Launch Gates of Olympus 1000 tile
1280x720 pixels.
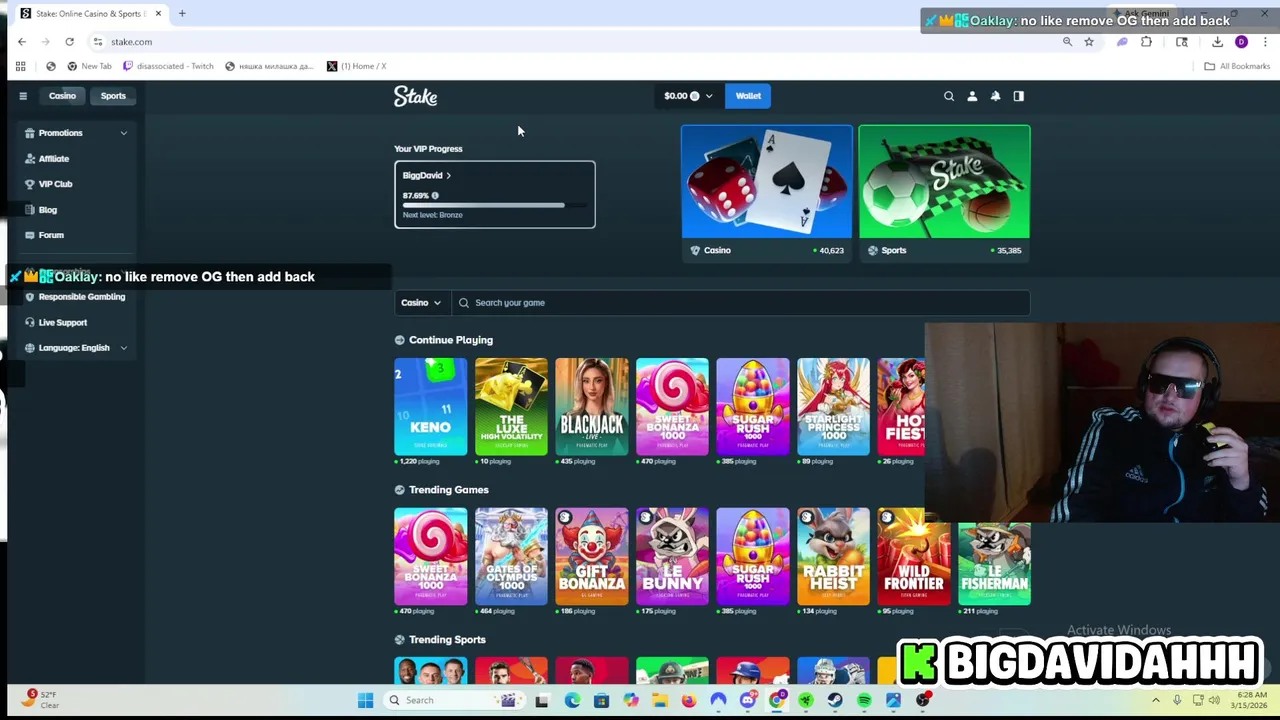tap(511, 557)
